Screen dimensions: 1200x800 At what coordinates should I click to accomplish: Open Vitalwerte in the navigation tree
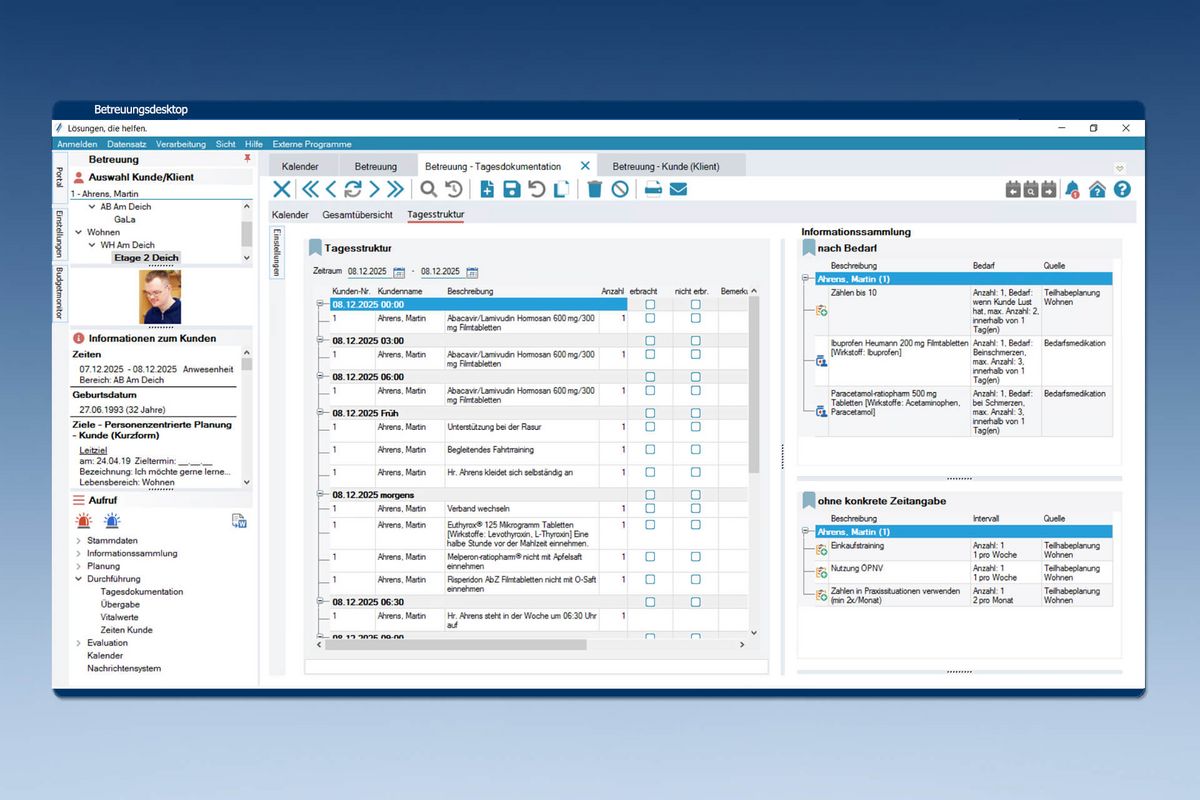[121, 617]
